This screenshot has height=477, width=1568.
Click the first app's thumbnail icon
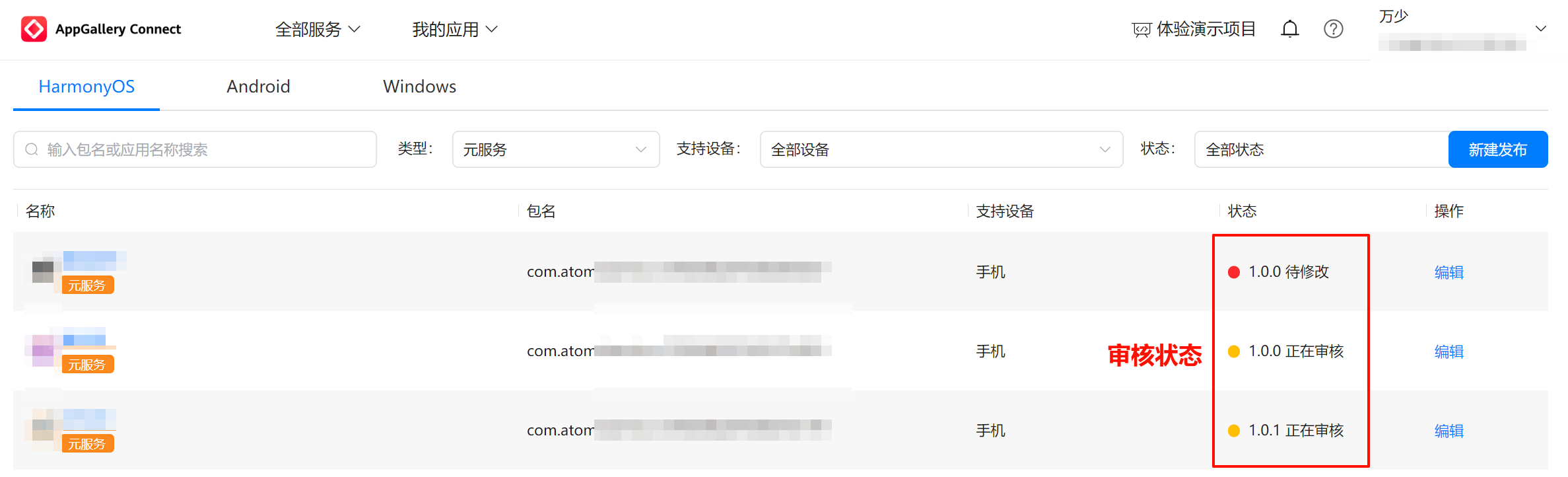[43, 272]
